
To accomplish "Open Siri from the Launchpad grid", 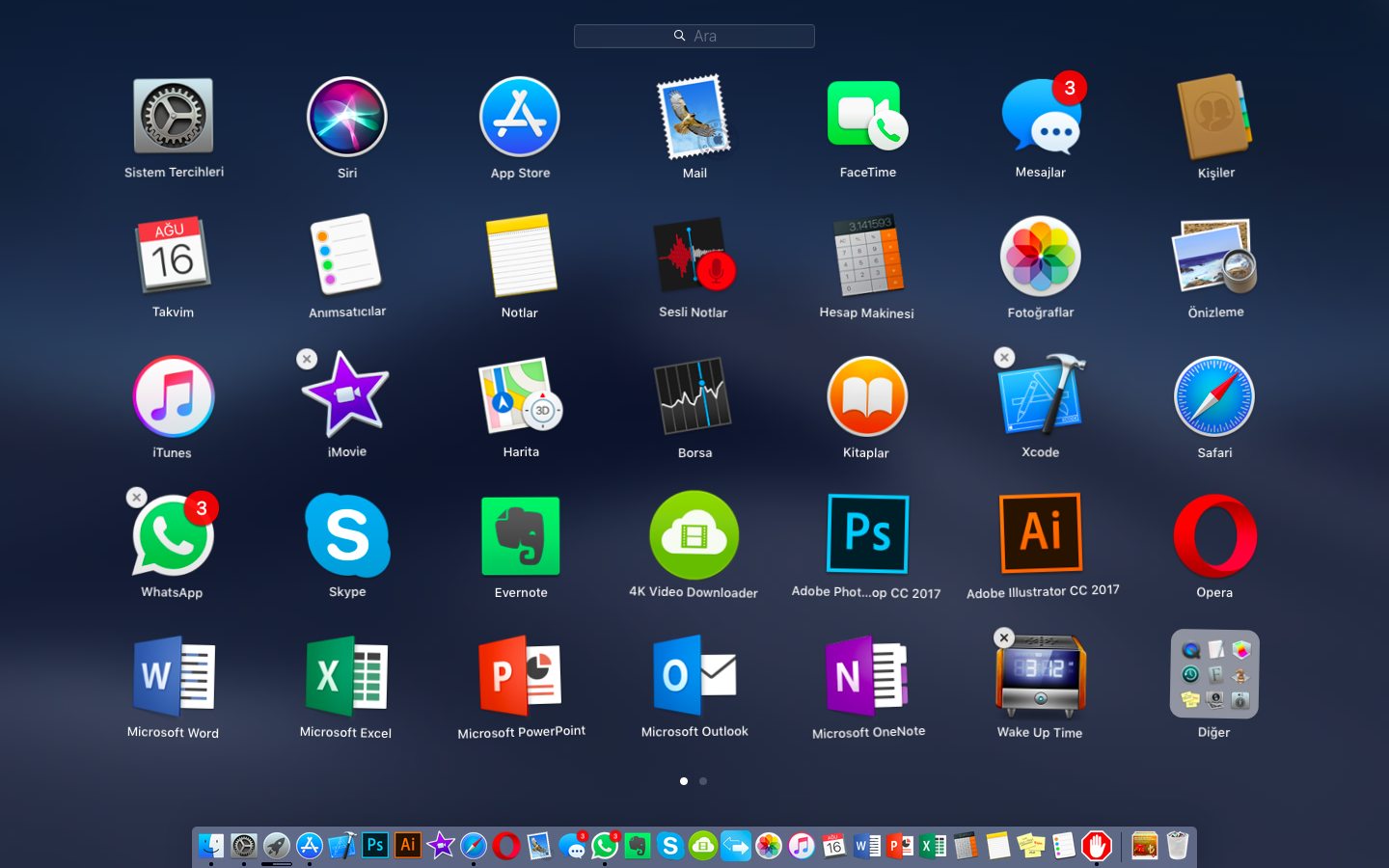I will pos(346,118).
